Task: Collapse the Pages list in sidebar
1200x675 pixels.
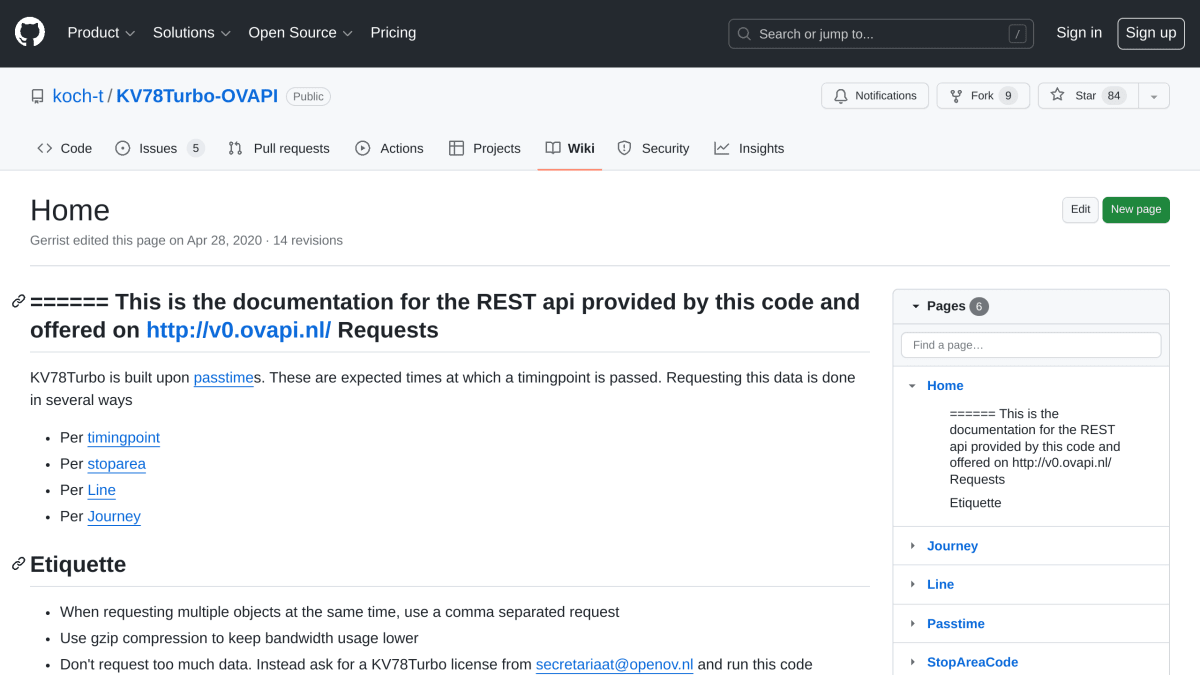Action: tap(915, 306)
